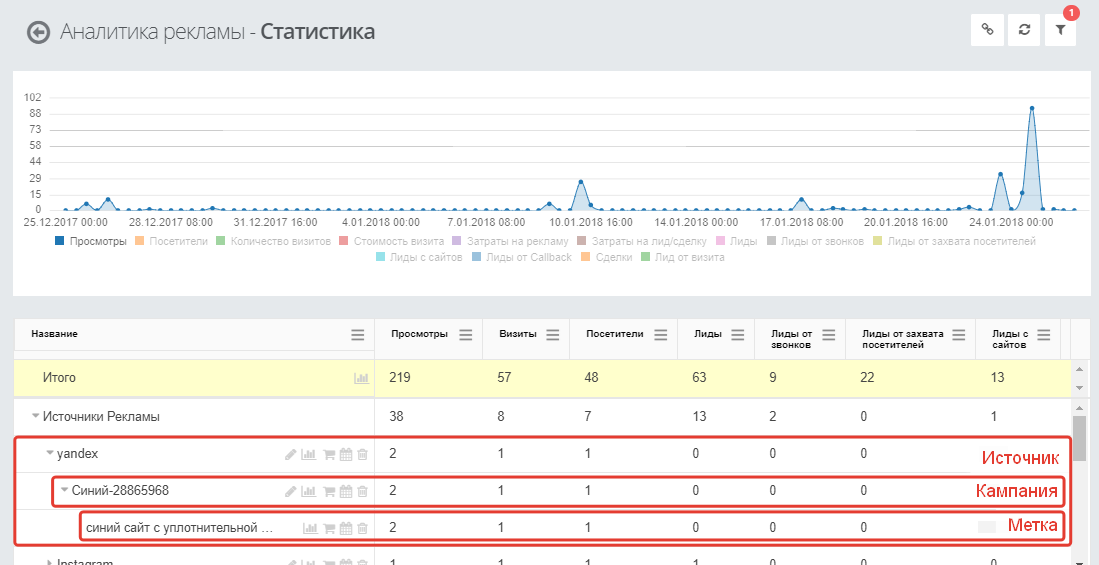This screenshot has height=565, width=1099.
Task: Click the back arrow beside Аналитика рекламы
Action: point(38,33)
